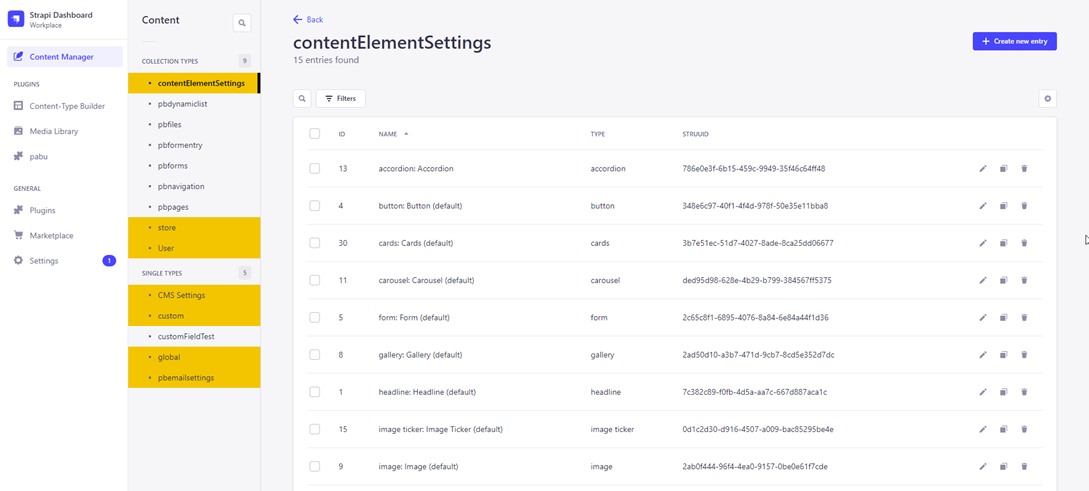Check the accordion: Accordion row checkbox

click(x=315, y=169)
